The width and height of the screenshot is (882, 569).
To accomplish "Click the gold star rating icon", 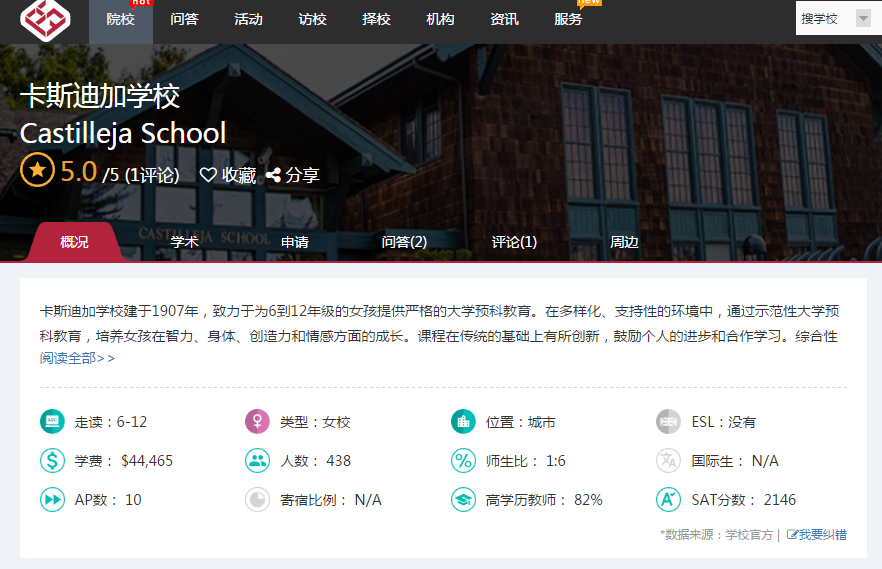I will tap(37, 170).
